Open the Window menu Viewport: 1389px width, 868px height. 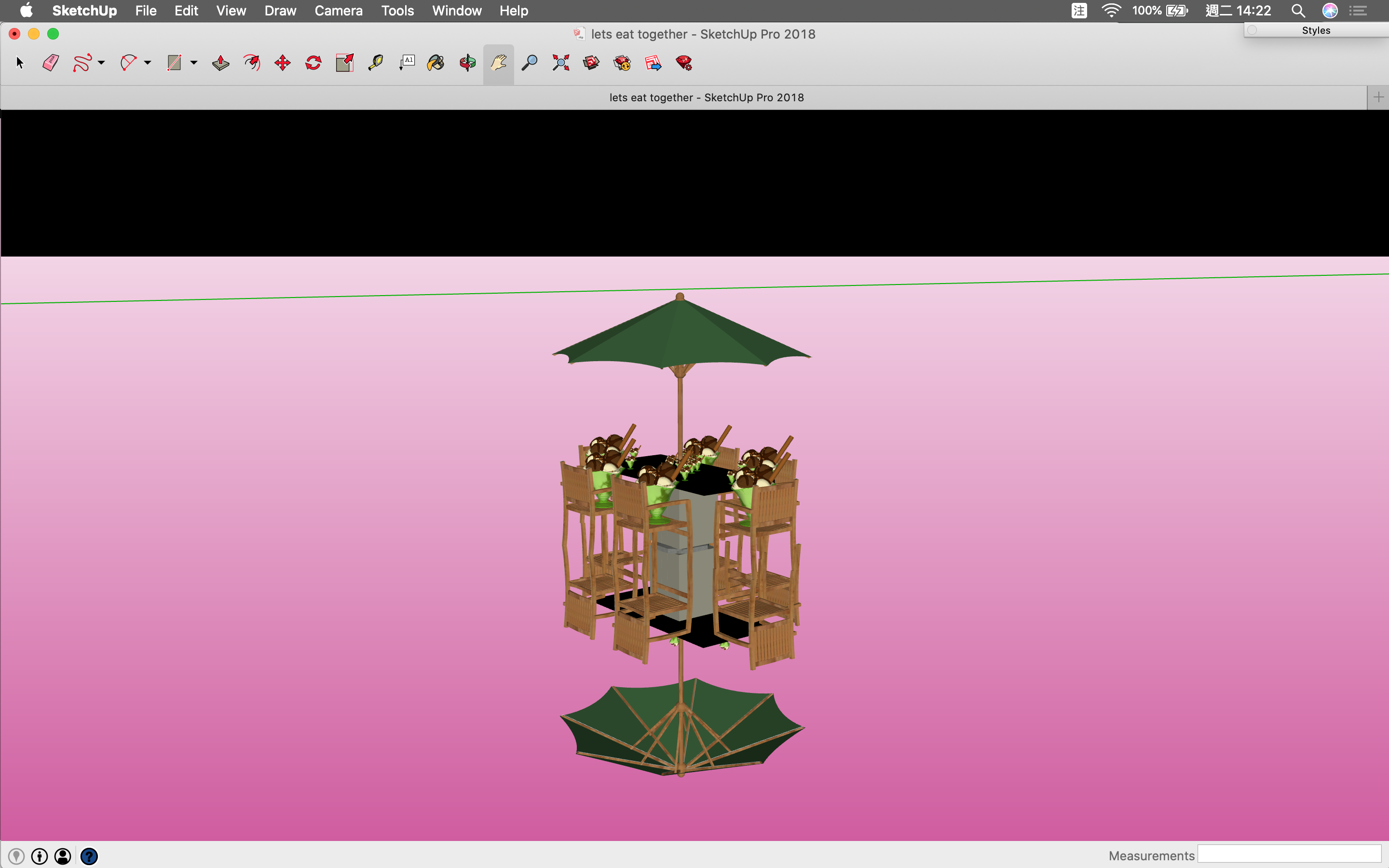pyautogui.click(x=456, y=10)
